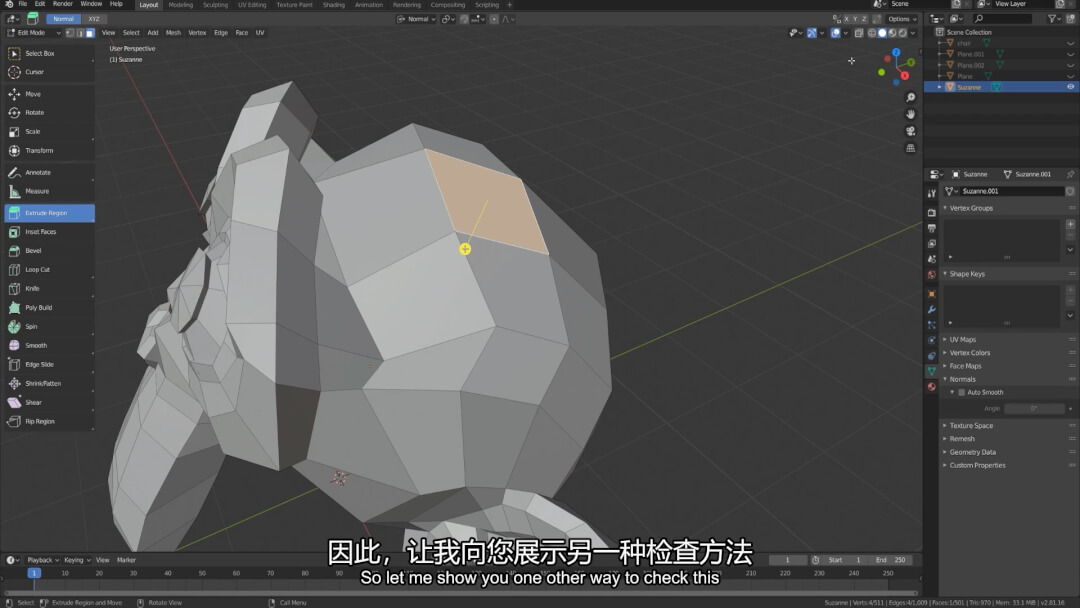The width and height of the screenshot is (1080, 608).
Task: Choose the Annotate tool
Action: click(x=49, y=172)
